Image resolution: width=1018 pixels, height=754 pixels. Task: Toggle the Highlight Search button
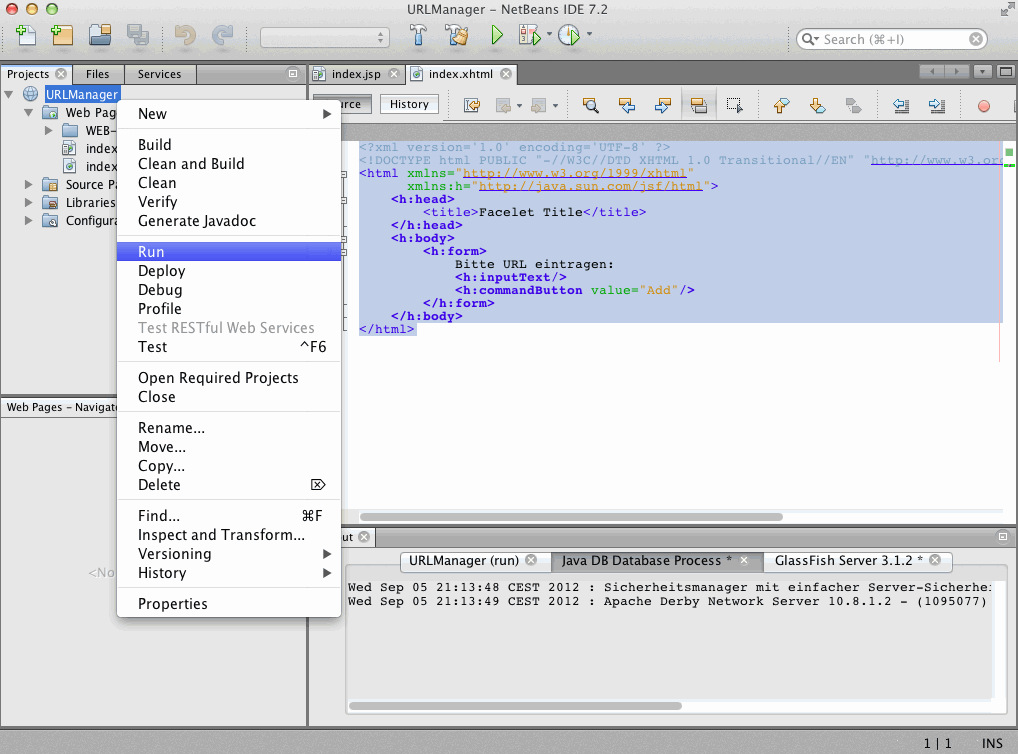(698, 105)
